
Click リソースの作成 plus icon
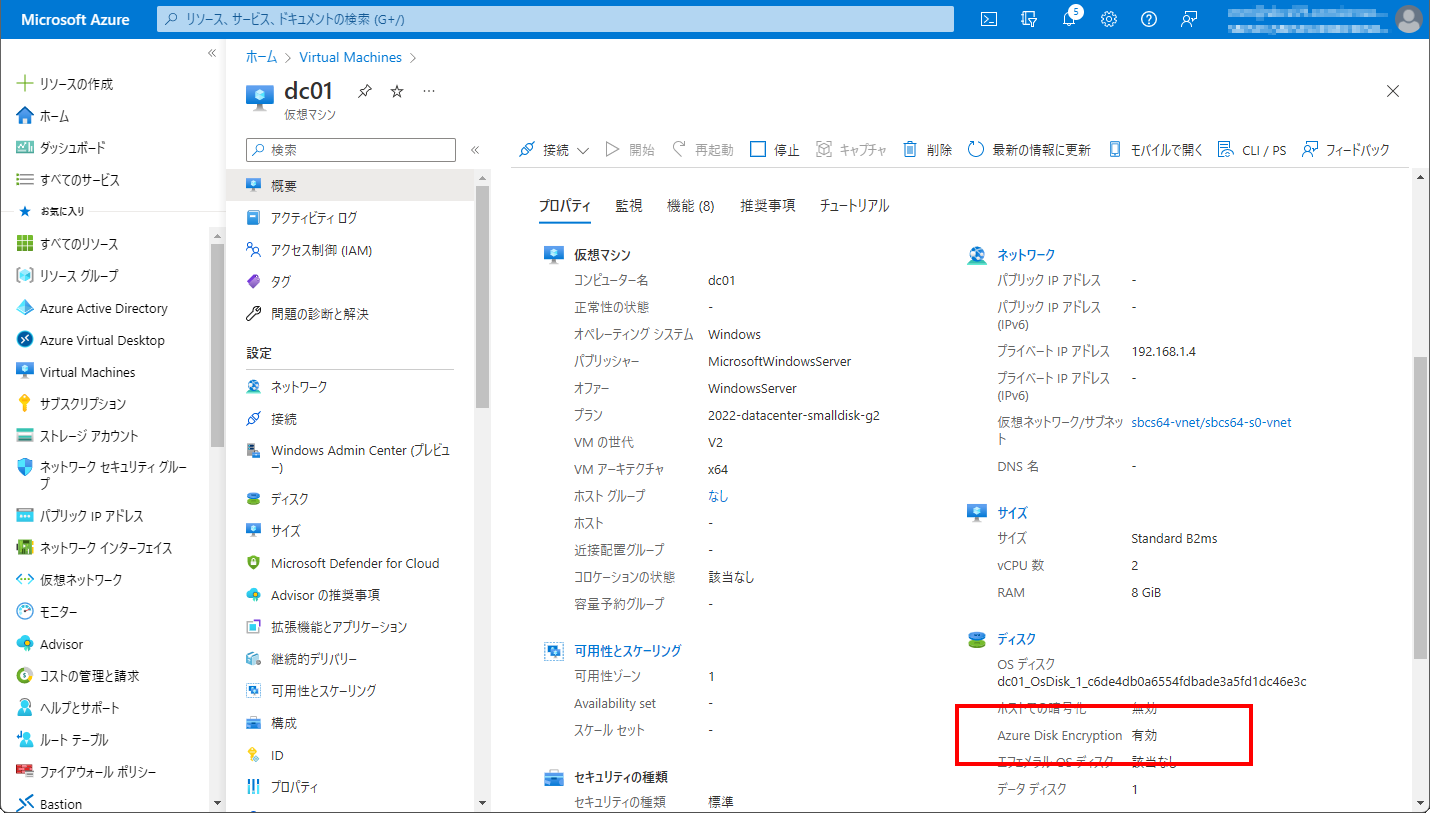[25, 84]
